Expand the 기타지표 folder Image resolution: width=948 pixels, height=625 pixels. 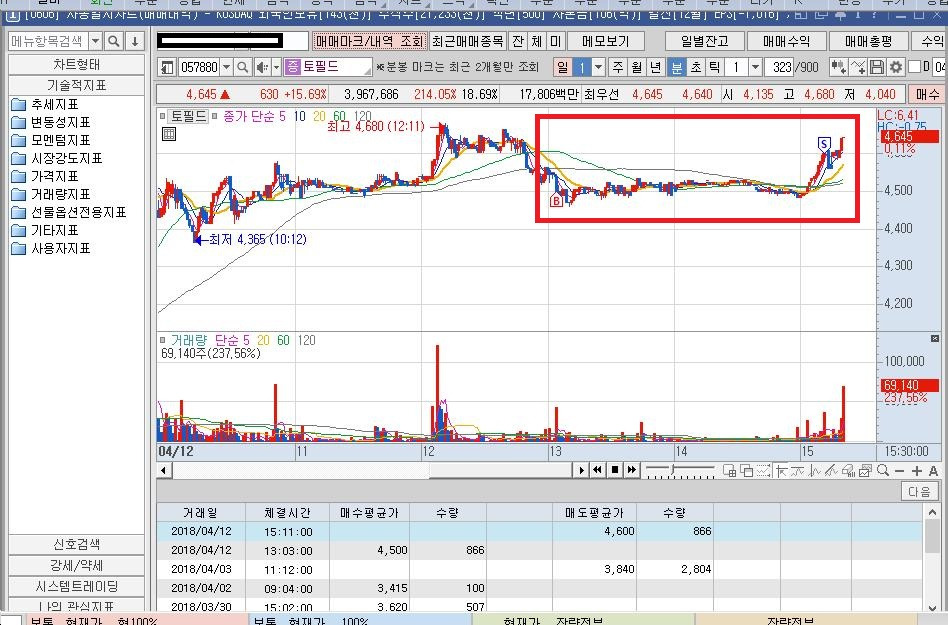coord(45,230)
